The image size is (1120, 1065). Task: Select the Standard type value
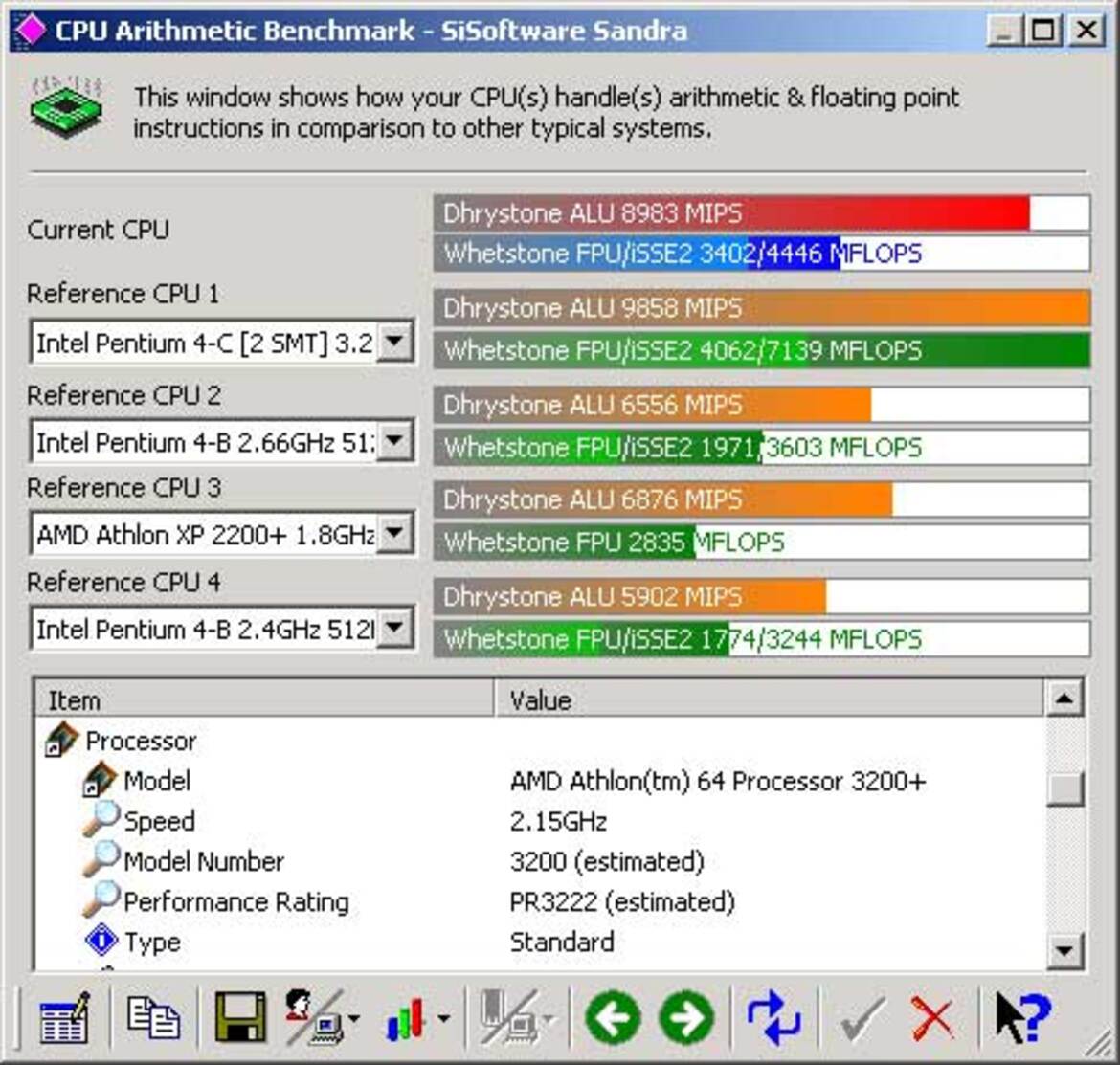pyautogui.click(x=562, y=942)
